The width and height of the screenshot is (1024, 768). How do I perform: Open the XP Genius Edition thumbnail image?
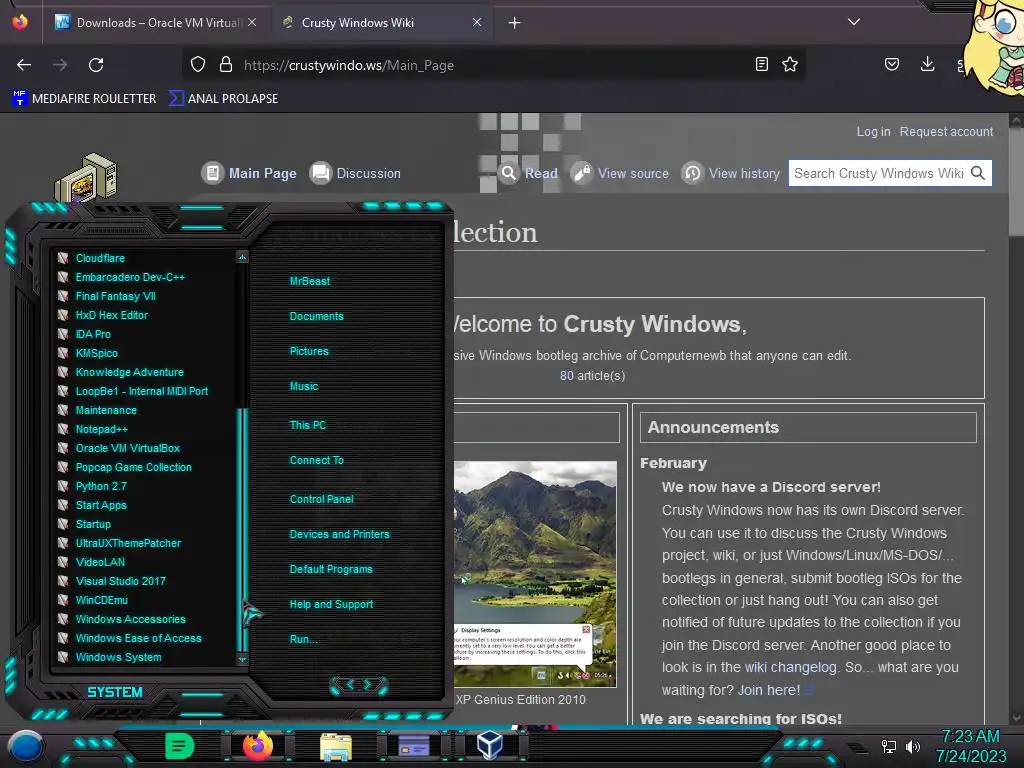click(x=535, y=574)
